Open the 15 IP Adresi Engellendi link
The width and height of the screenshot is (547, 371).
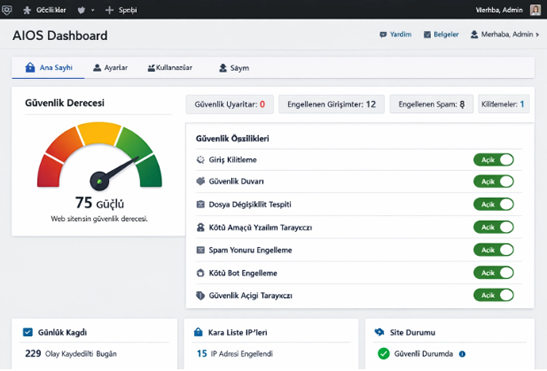click(235, 354)
